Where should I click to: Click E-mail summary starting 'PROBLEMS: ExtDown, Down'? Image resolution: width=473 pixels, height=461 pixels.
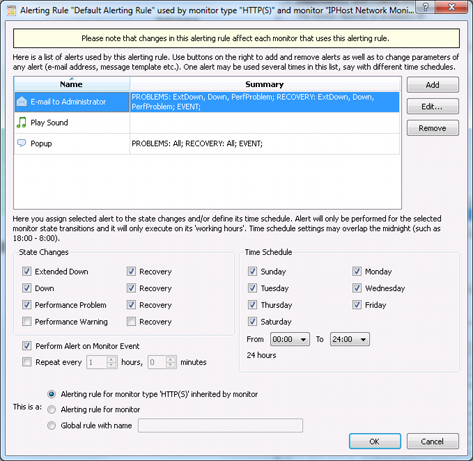(x=253, y=102)
